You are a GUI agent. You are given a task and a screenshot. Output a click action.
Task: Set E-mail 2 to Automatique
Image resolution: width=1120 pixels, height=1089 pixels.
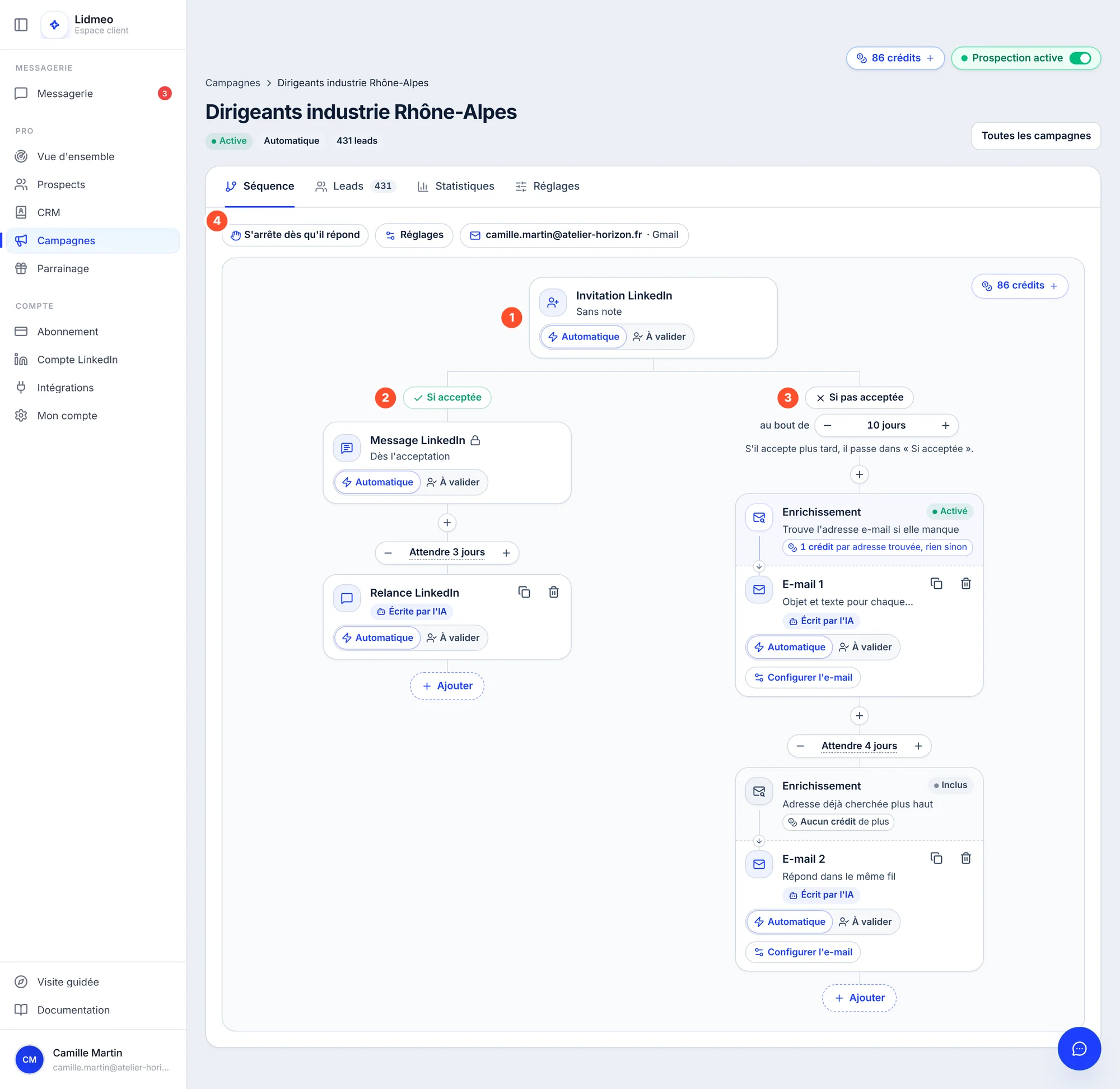click(x=790, y=922)
